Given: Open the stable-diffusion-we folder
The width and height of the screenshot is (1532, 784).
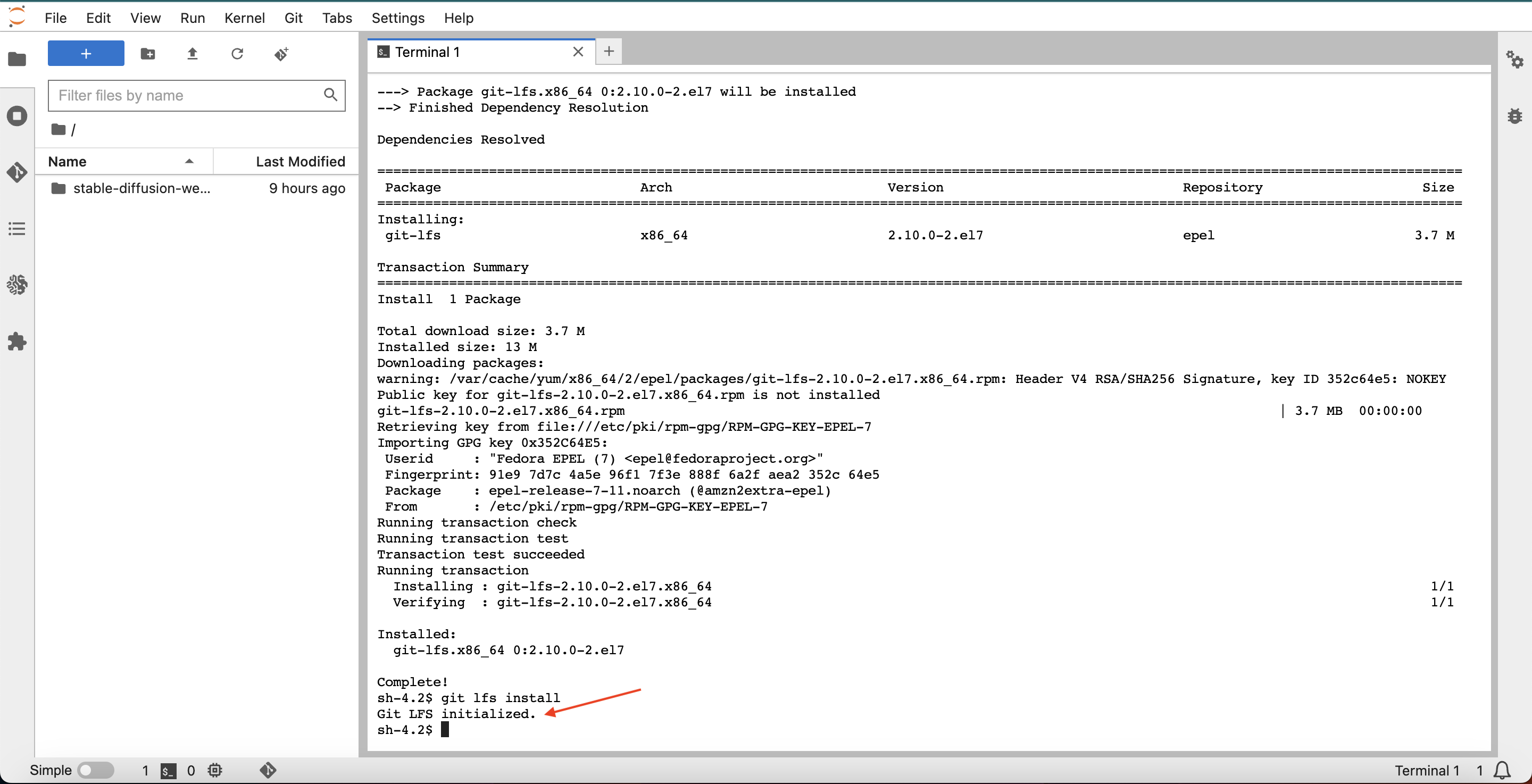Looking at the screenshot, I should 141,188.
